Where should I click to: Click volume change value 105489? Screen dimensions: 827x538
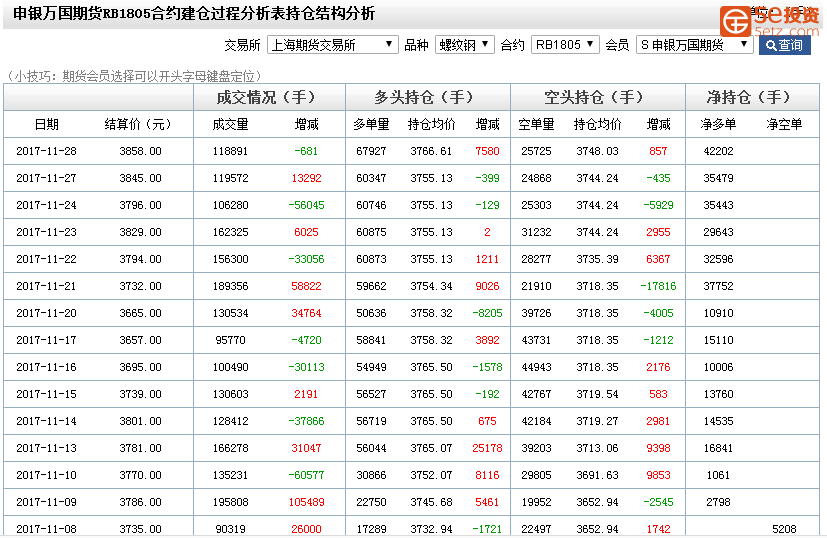pos(306,502)
